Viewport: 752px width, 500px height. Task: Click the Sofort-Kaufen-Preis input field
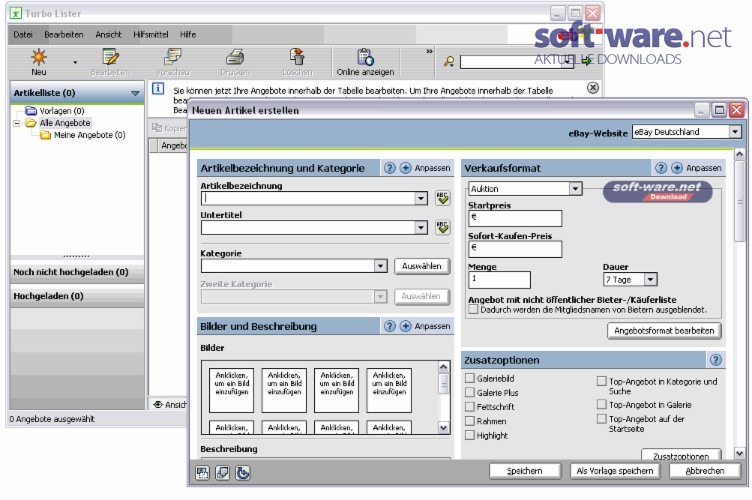[515, 249]
